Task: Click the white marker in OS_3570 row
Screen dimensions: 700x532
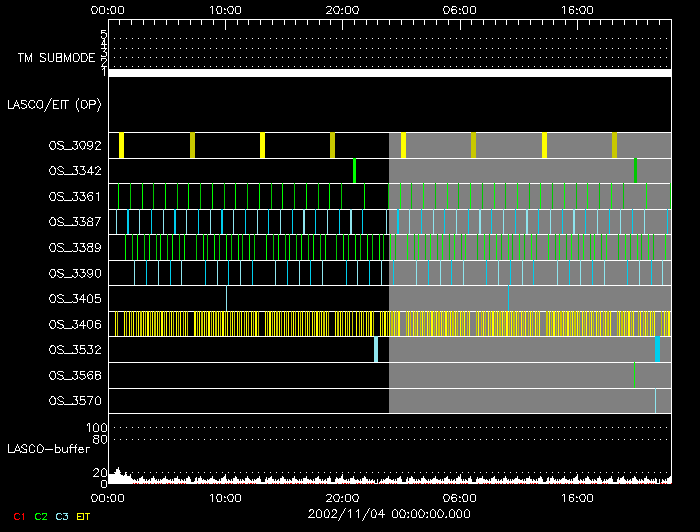Action: click(x=655, y=401)
